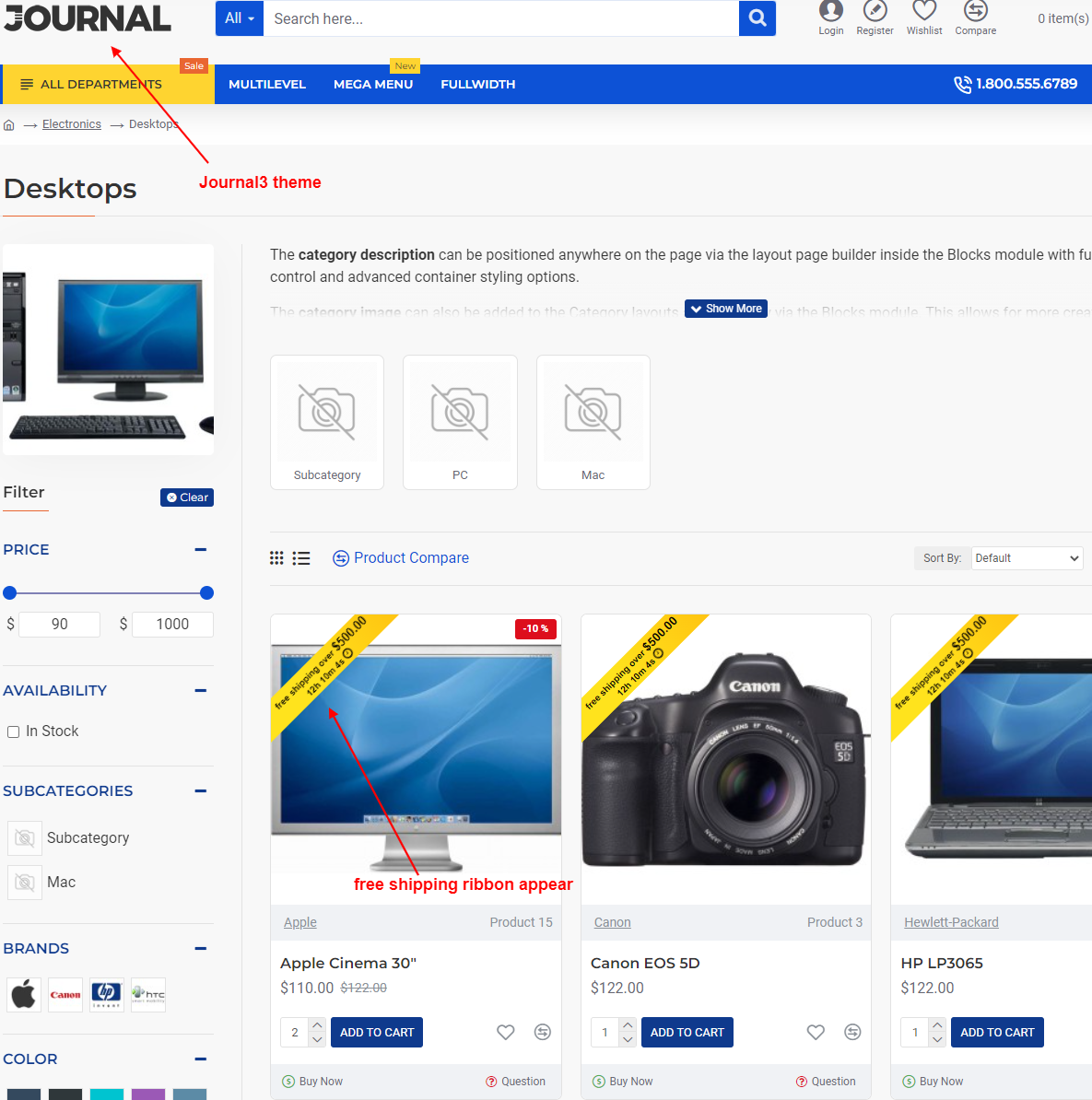This screenshot has width=1092, height=1100.
Task: Ask a Question about Canon EOS 5D
Action: tap(826, 1081)
